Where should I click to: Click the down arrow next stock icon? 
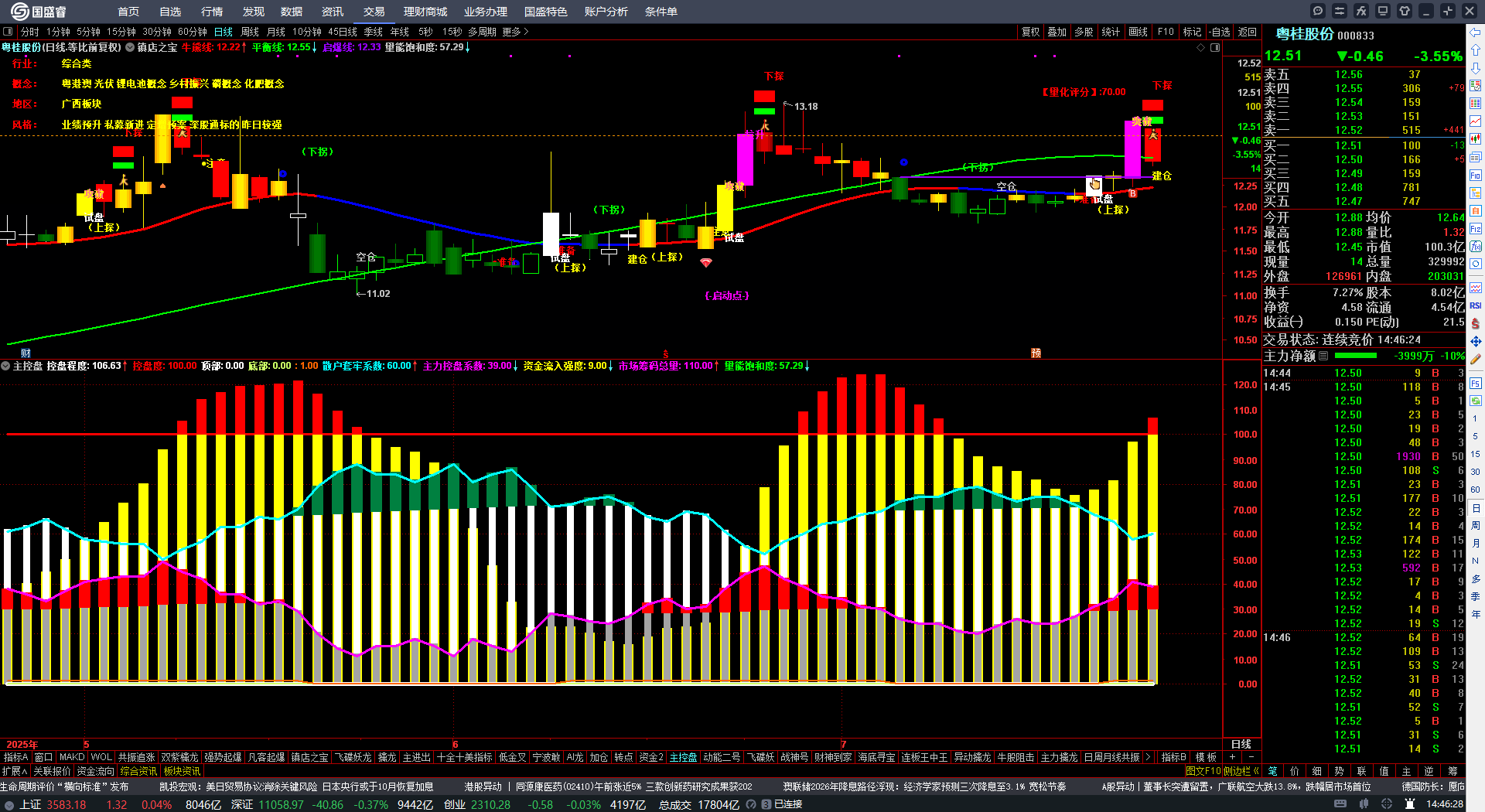1476,68
